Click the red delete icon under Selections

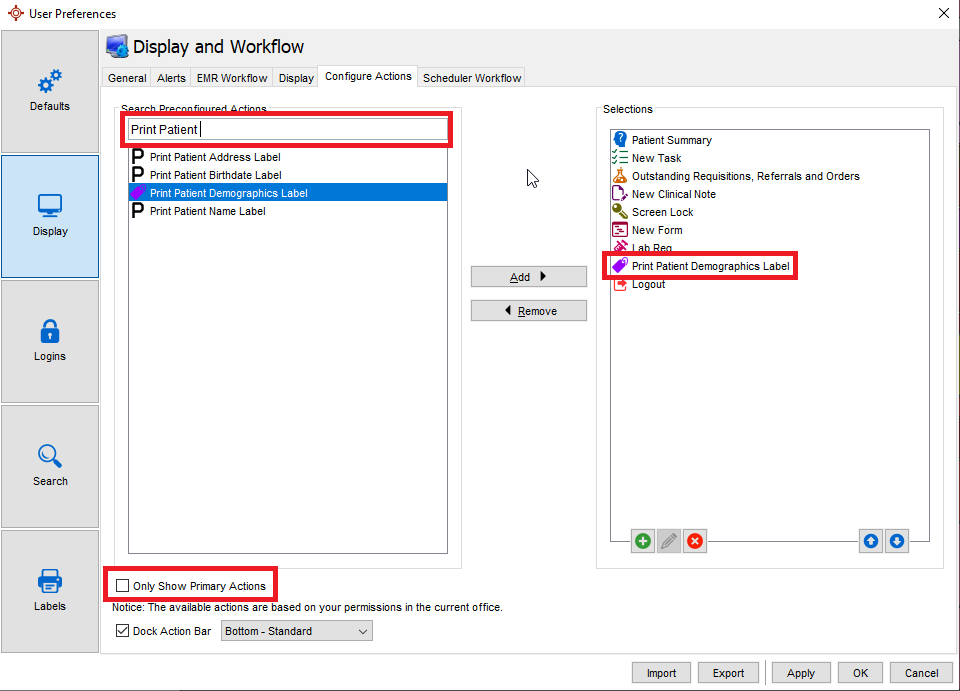(695, 541)
